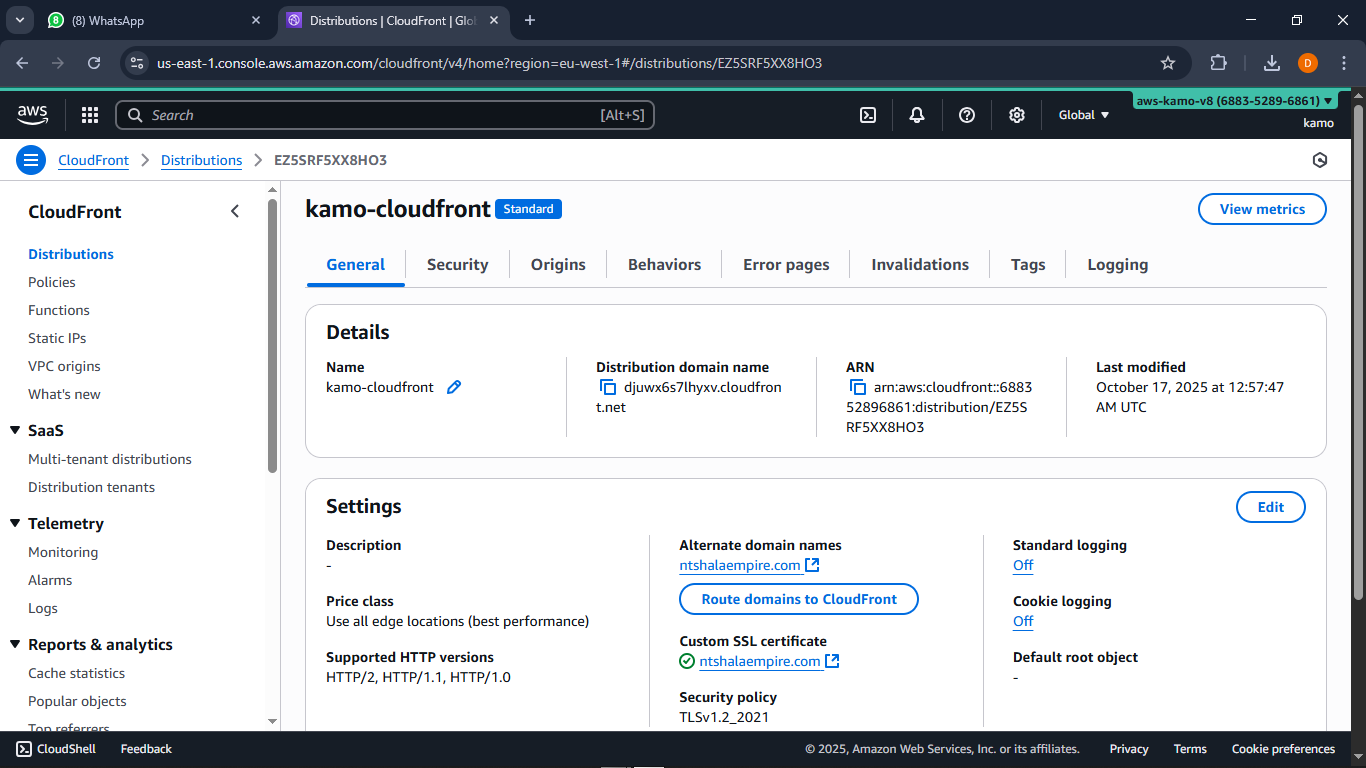
Task: Open the Invalidations tab
Action: click(x=919, y=264)
